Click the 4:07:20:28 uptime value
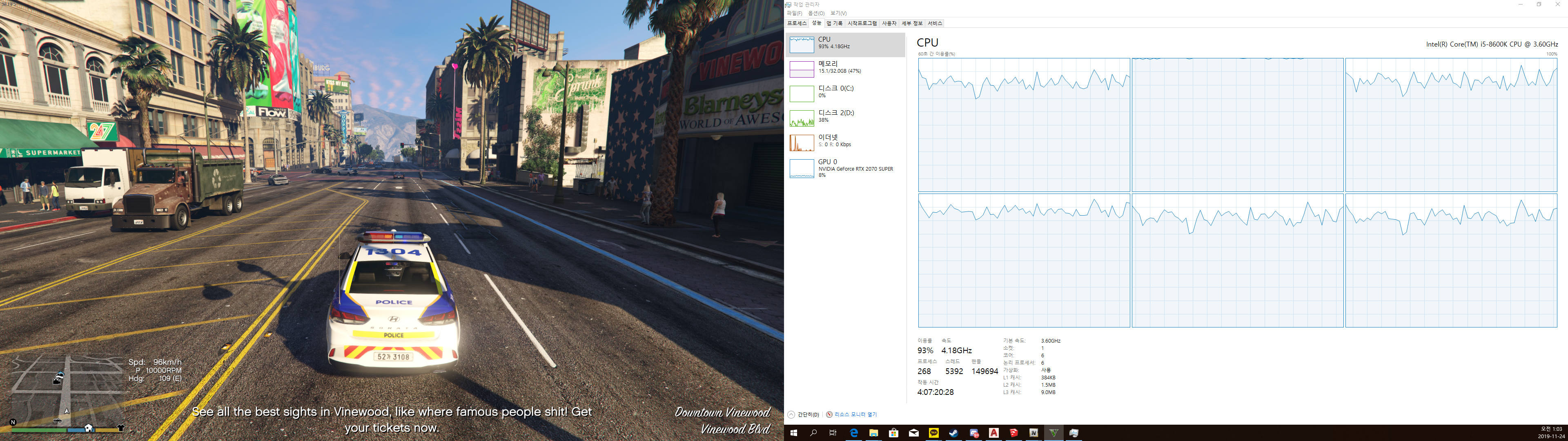 935,392
